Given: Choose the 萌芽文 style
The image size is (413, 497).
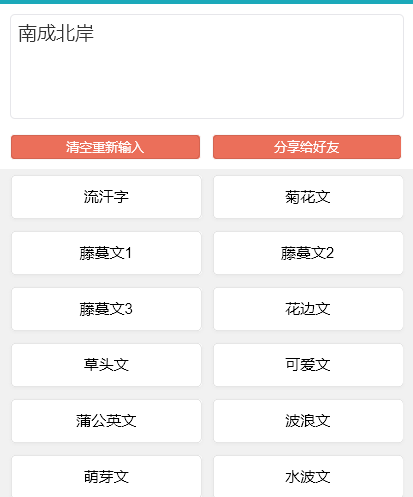Looking at the screenshot, I should click(106, 476).
